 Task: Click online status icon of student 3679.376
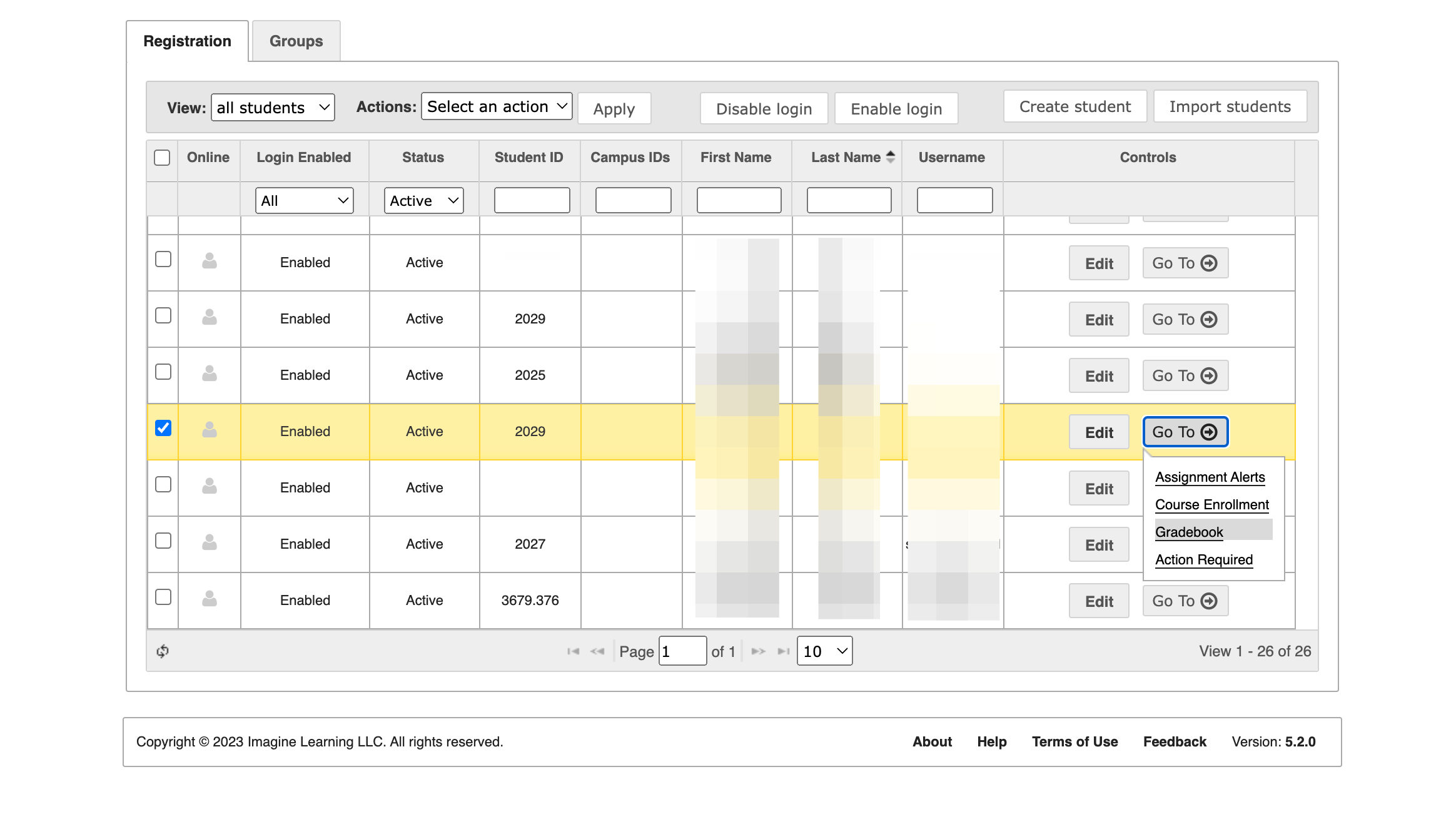210,599
